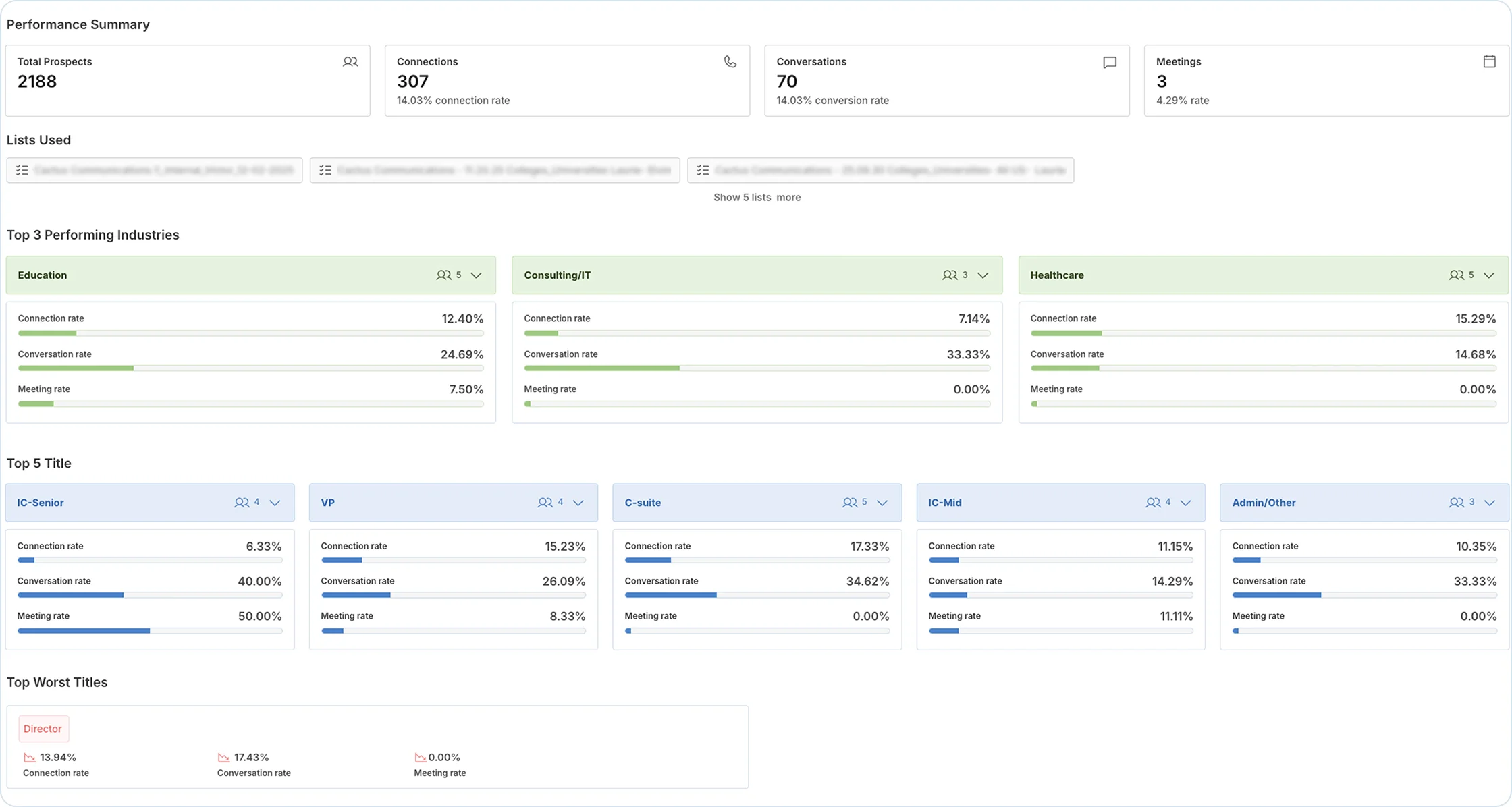This screenshot has width=1512, height=807.
Task: Expand the IC-Senior title chevron
Action: click(275, 503)
